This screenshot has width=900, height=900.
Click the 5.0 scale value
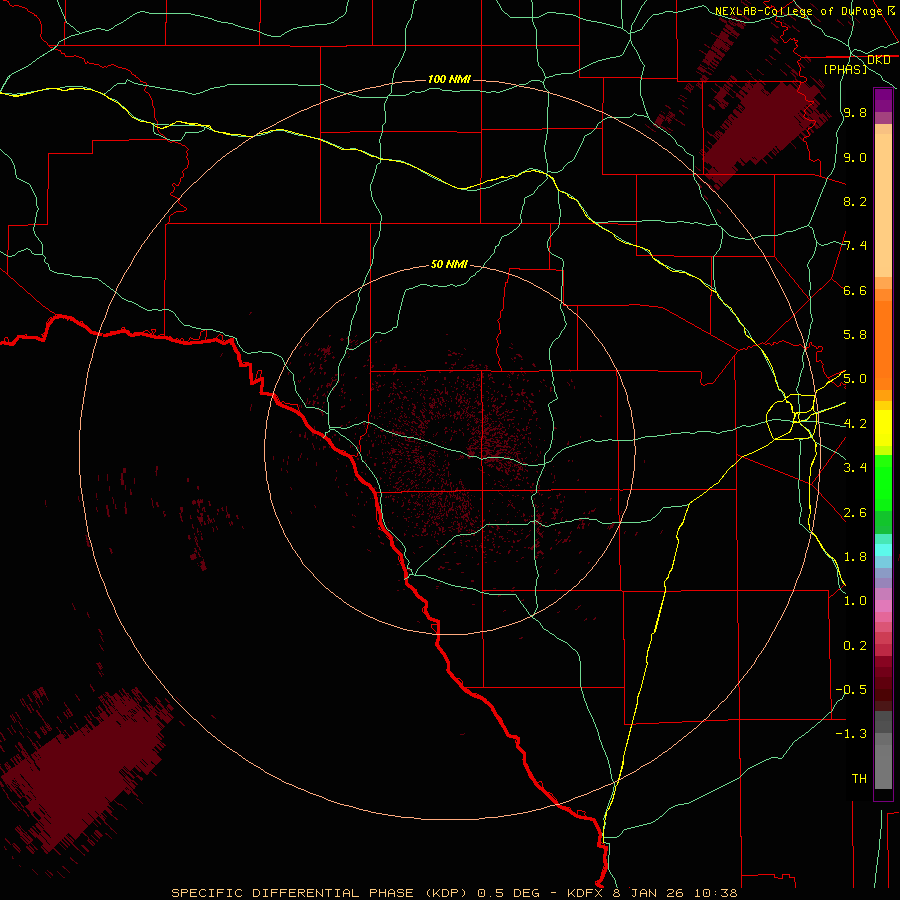pos(855,379)
